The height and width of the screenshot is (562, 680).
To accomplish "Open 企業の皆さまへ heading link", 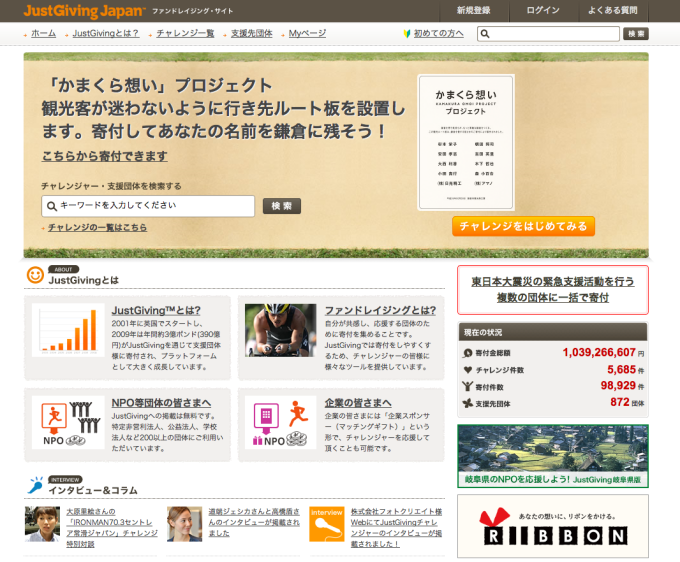I will pos(358,403).
